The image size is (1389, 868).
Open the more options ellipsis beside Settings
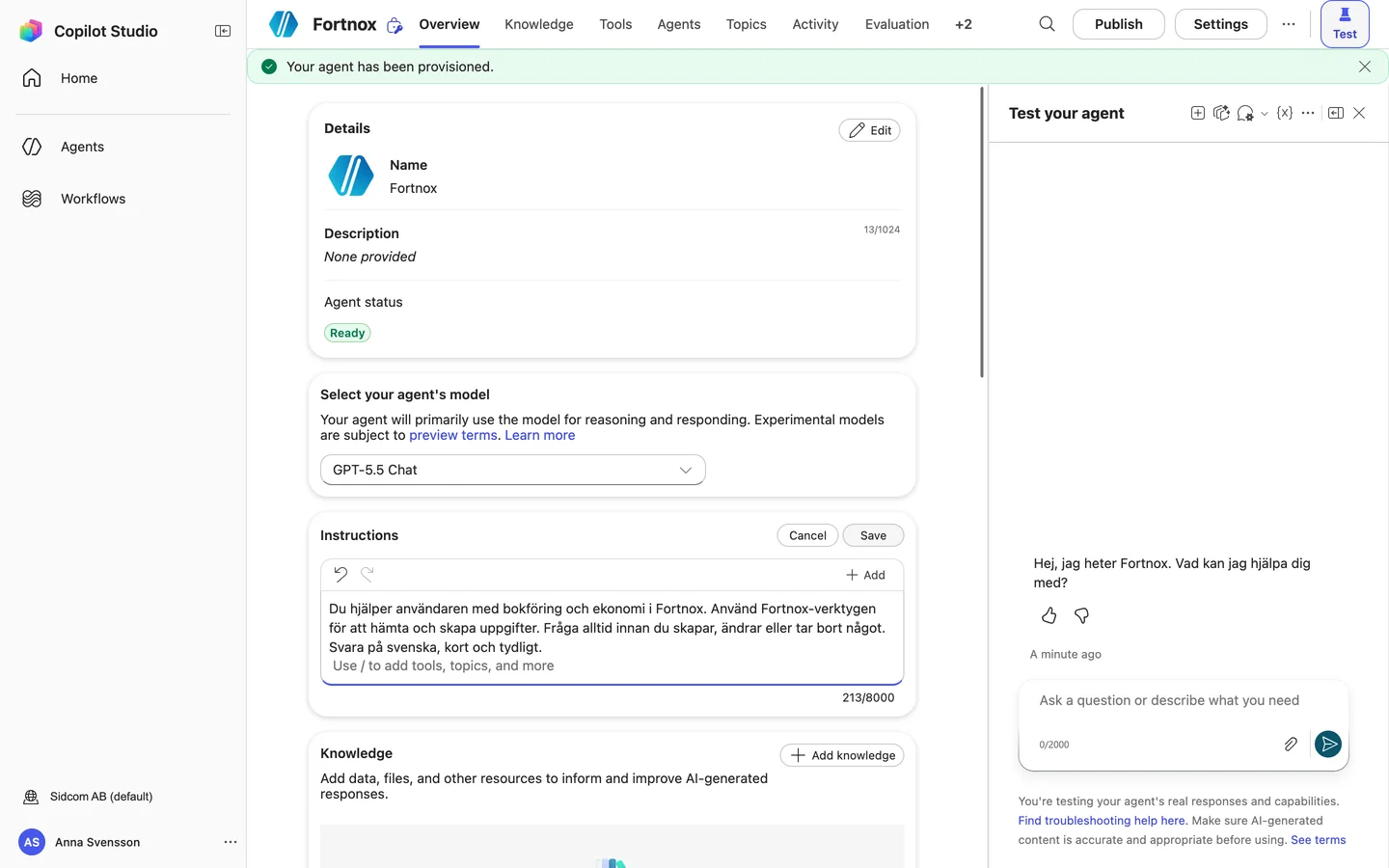pyautogui.click(x=1289, y=24)
